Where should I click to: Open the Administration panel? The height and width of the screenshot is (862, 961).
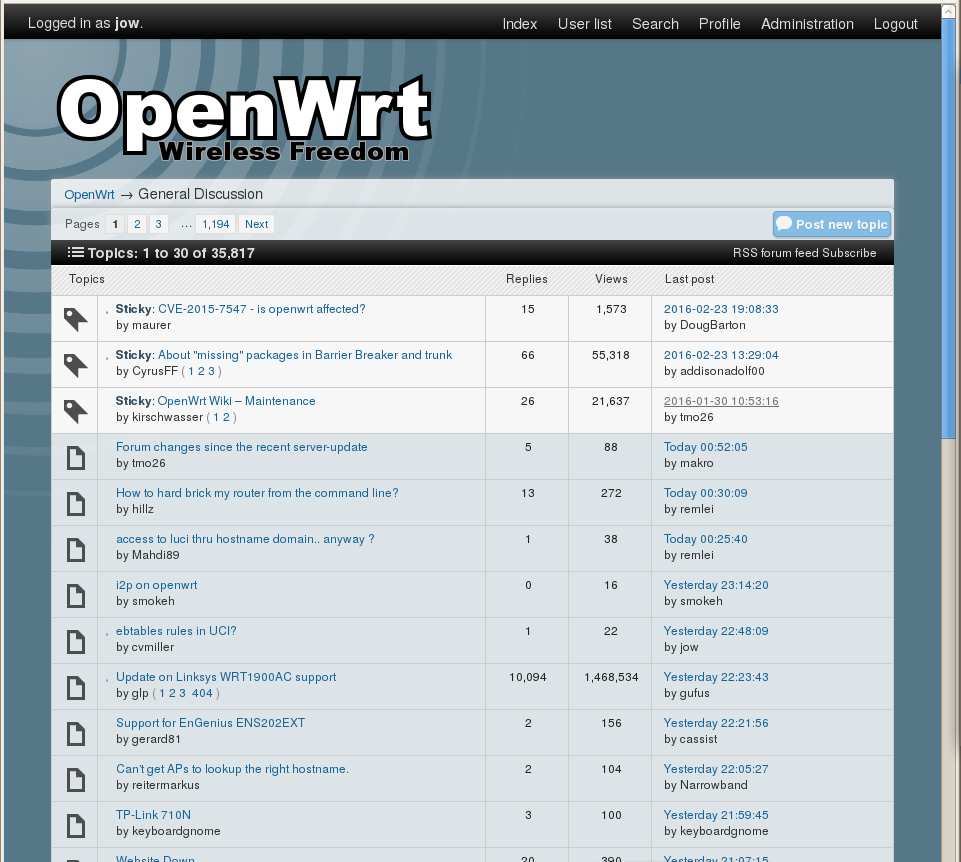[x=807, y=24]
